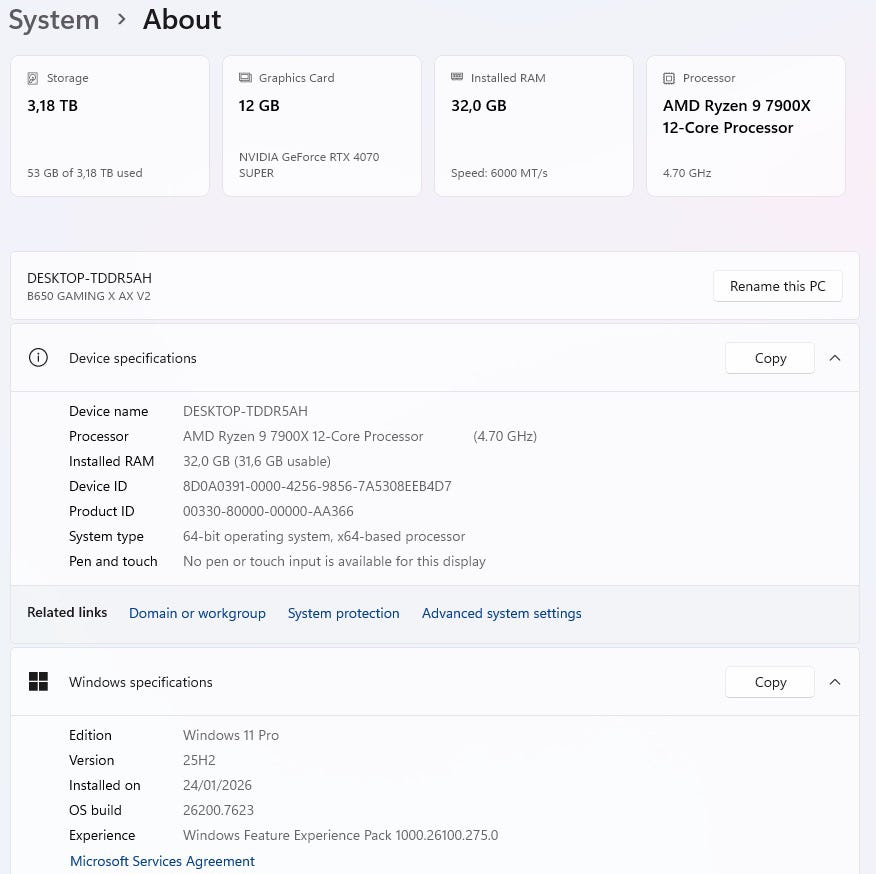The height and width of the screenshot is (874, 876).
Task: Open System protection link
Action: coord(343,613)
